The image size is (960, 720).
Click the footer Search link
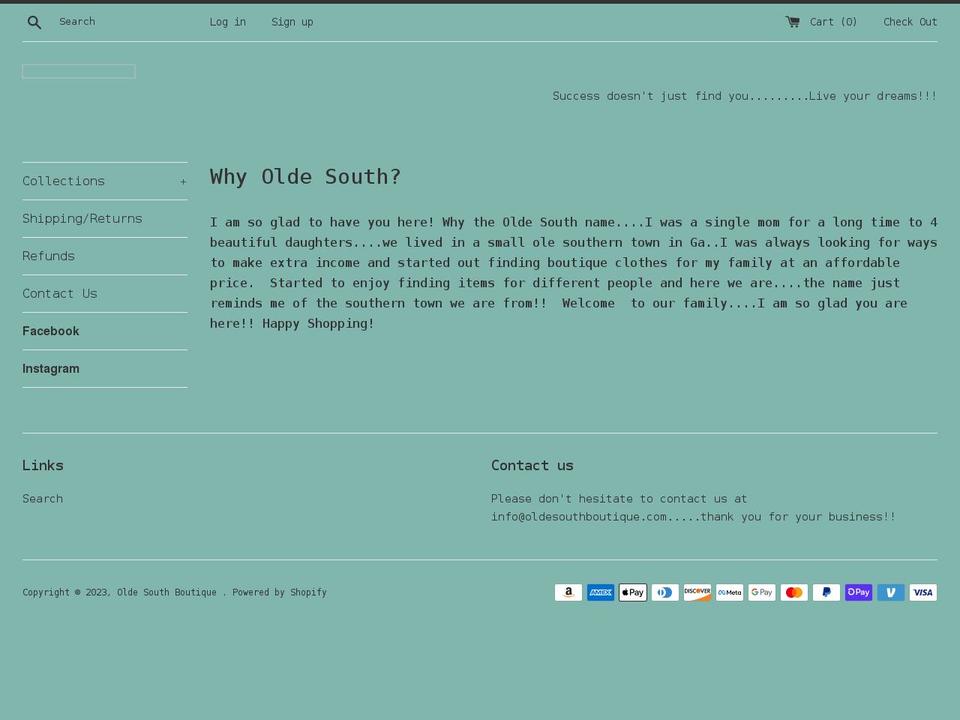click(43, 498)
